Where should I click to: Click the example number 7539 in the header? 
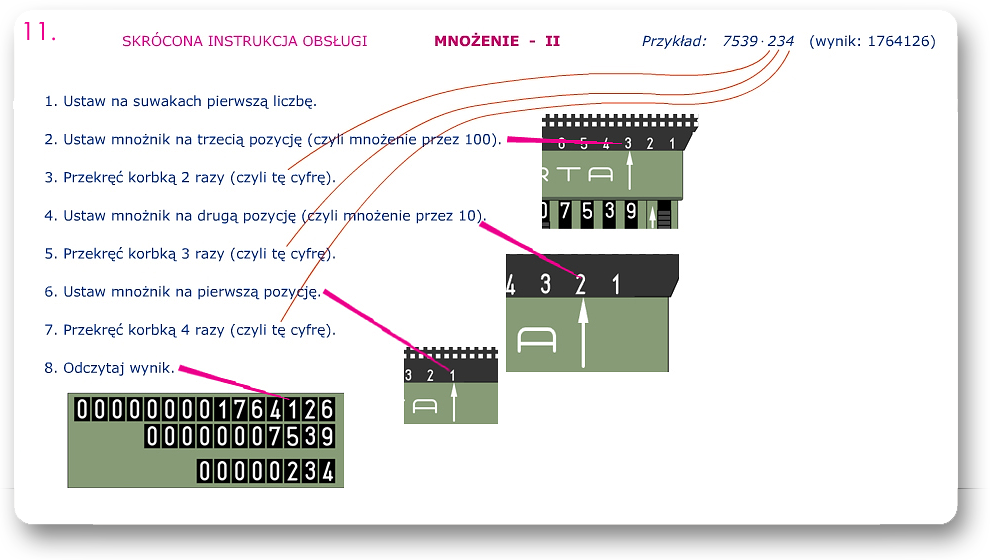[740, 41]
